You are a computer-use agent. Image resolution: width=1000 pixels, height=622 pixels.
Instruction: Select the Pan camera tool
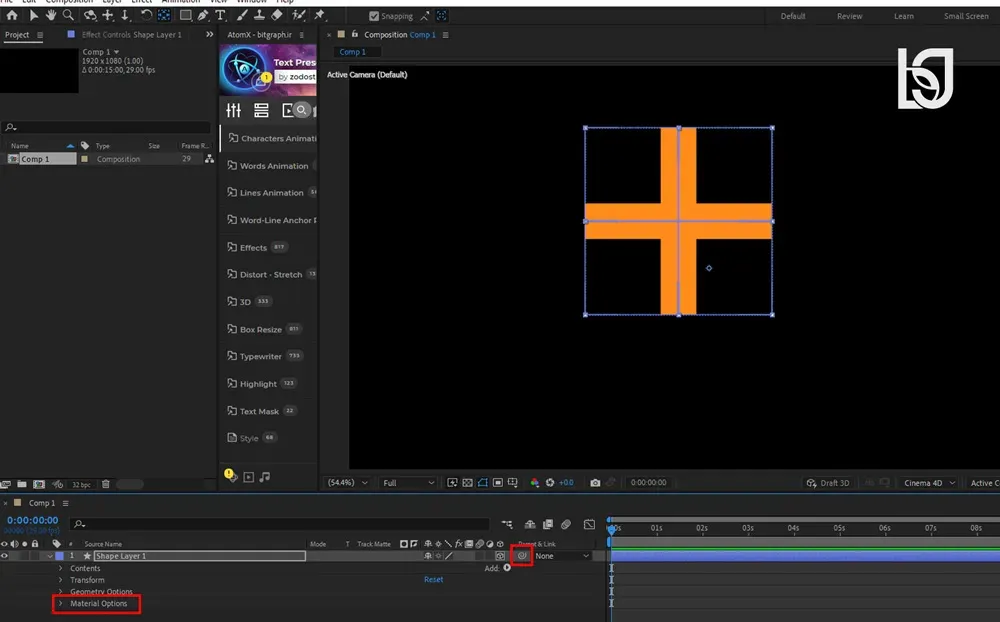(108, 15)
